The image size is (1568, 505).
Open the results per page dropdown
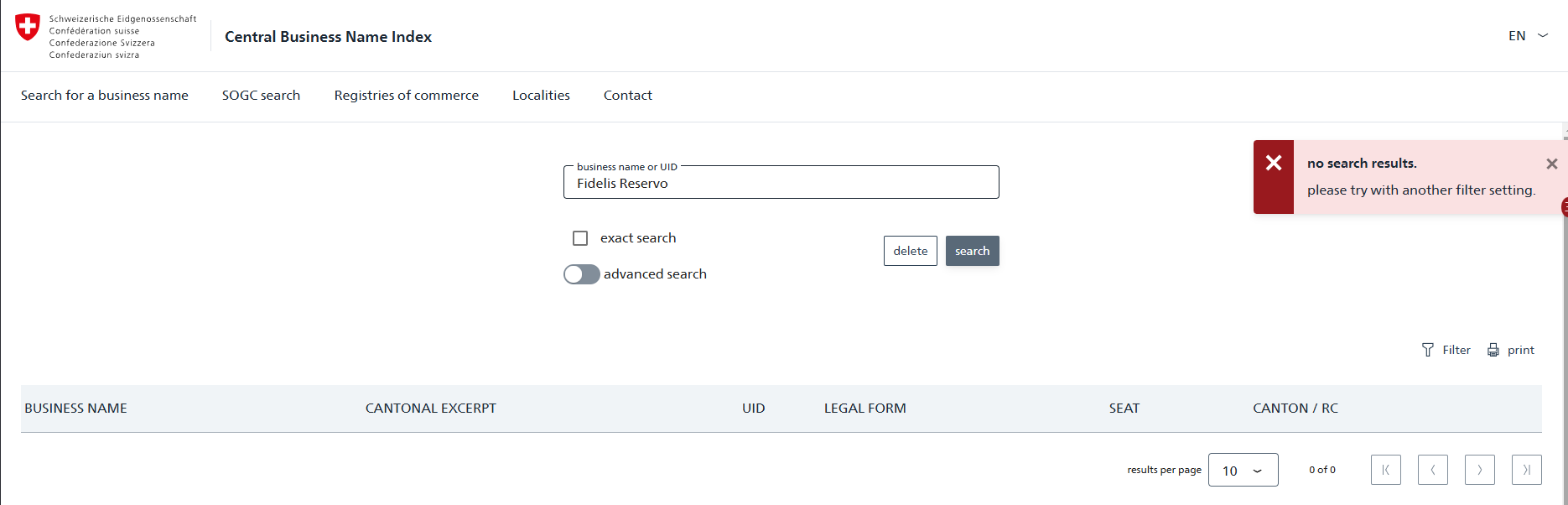1243,471
